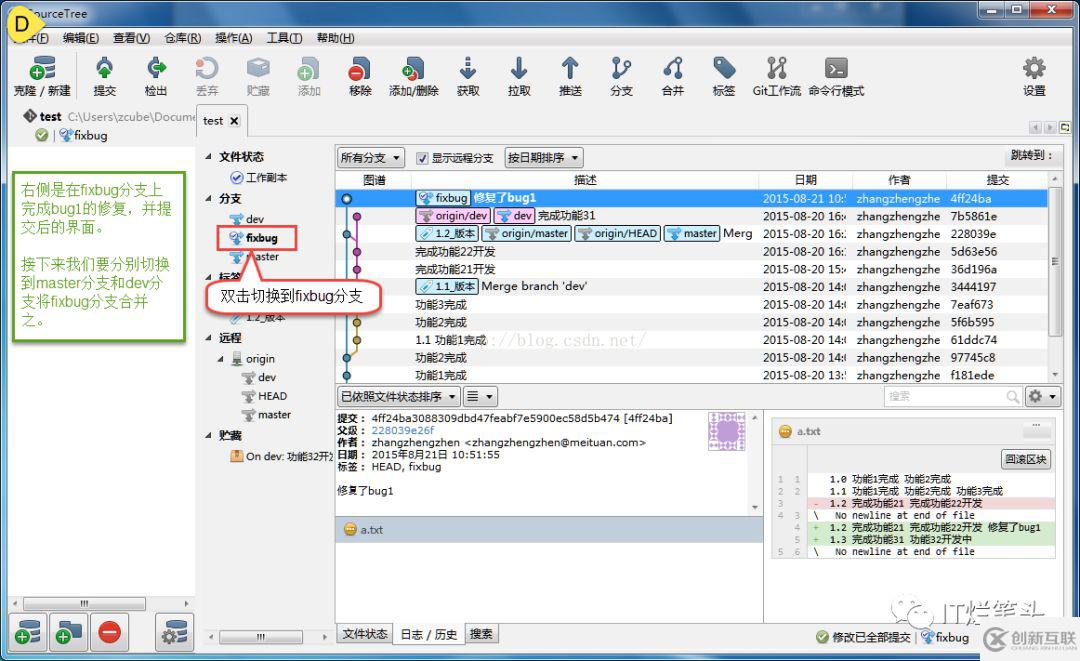Image resolution: width=1080 pixels, height=661 pixels.
Task: Open the Actions (操作) menu
Action: coord(233,38)
